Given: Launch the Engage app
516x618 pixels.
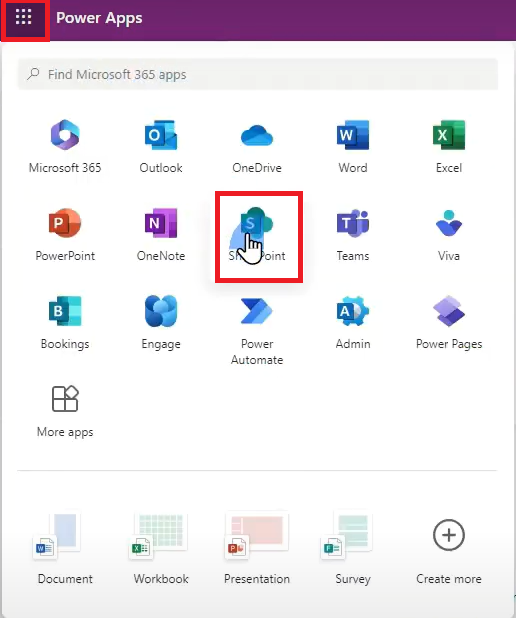Looking at the screenshot, I should coord(161,323).
